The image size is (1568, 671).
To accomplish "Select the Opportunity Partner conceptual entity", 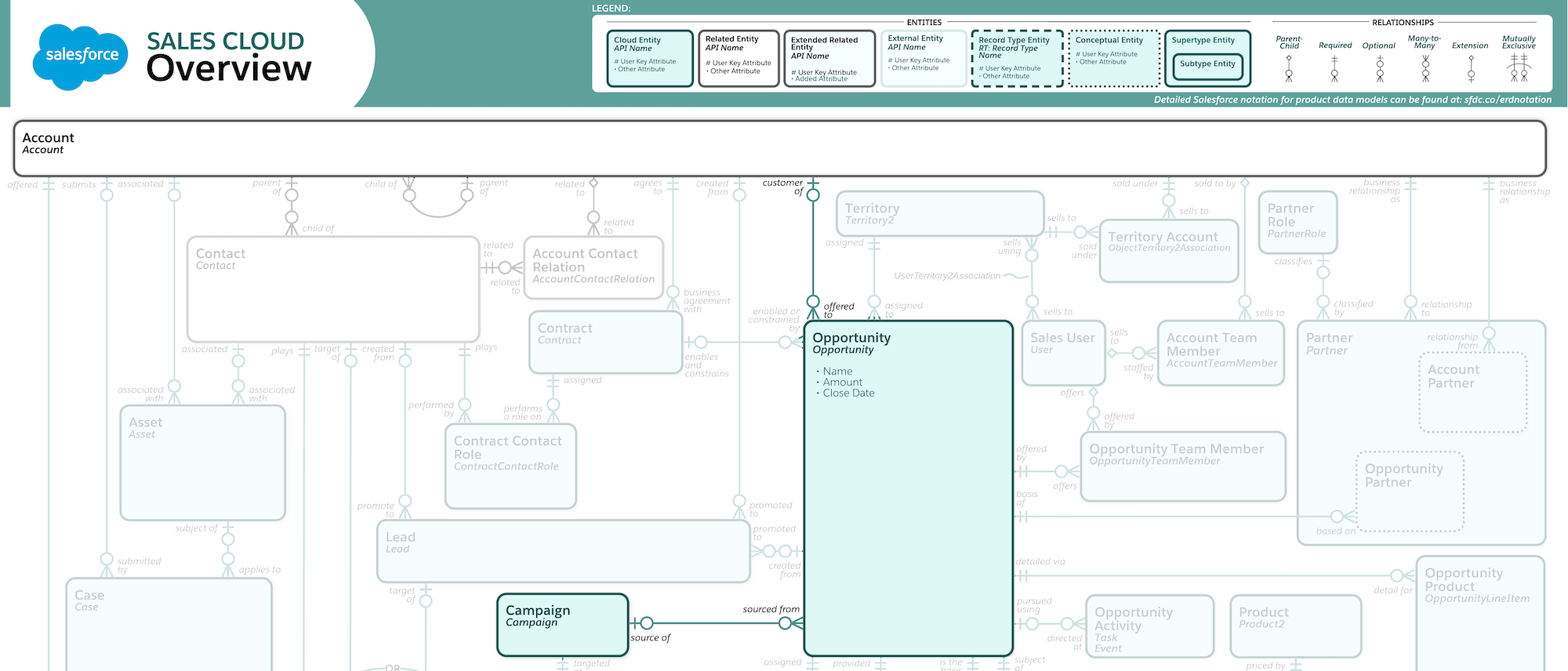I will coord(1410,491).
